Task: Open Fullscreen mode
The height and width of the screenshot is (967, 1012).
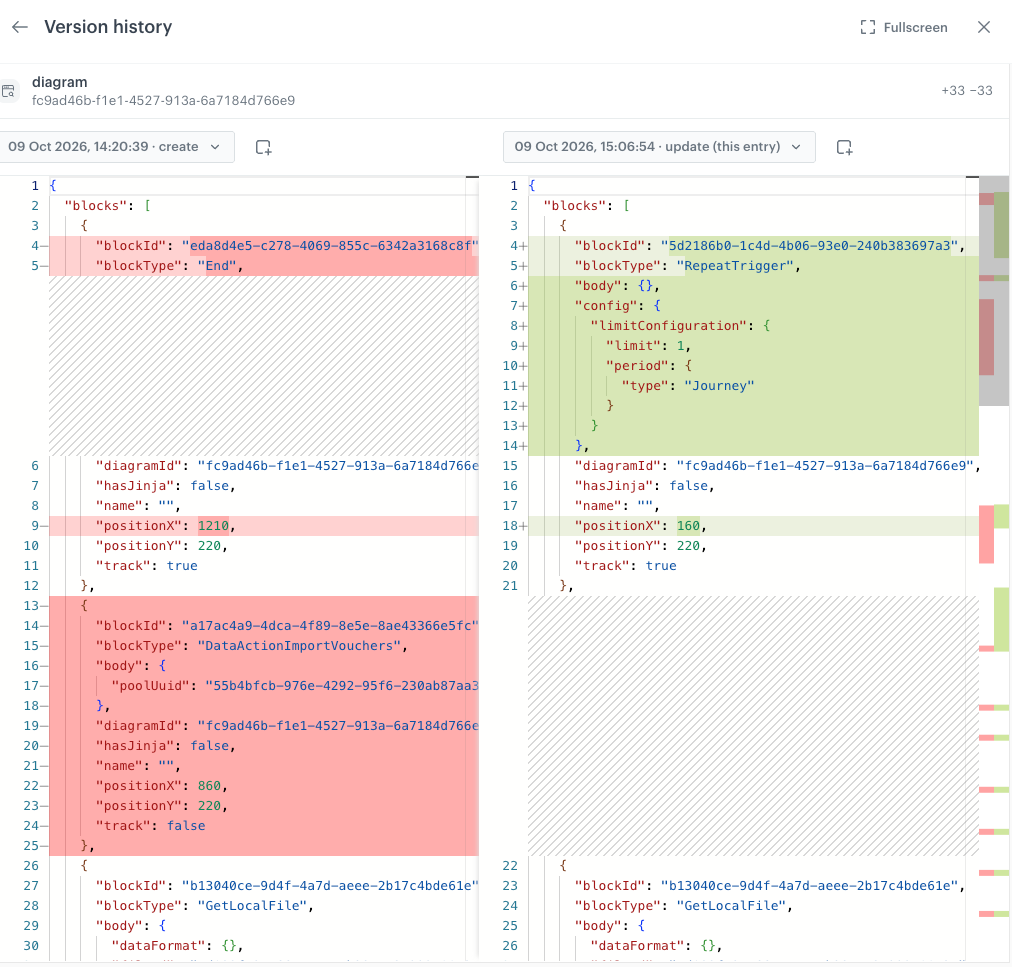Action: point(904,27)
